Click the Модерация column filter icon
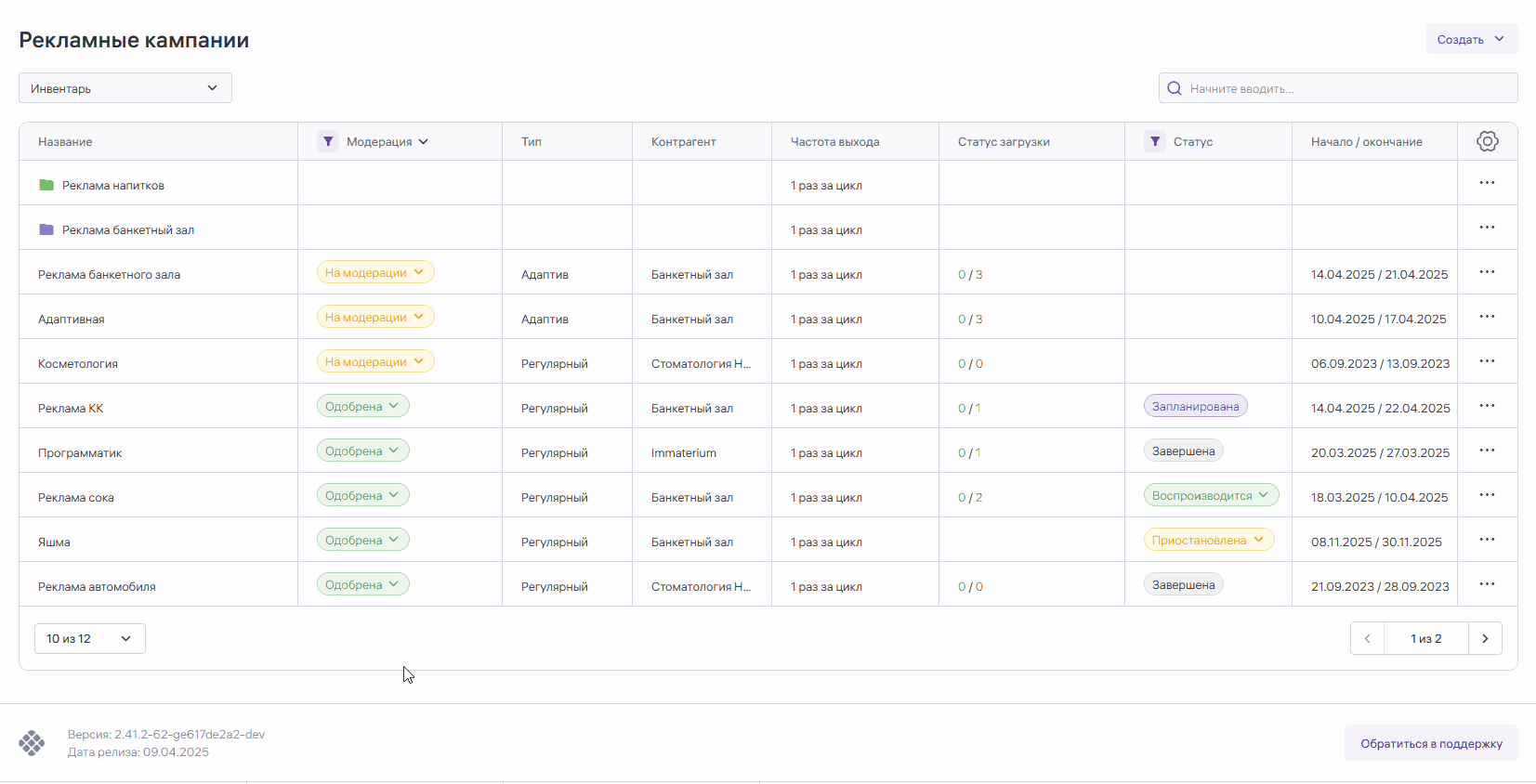Screen dimensions: 1536x784 (328, 141)
